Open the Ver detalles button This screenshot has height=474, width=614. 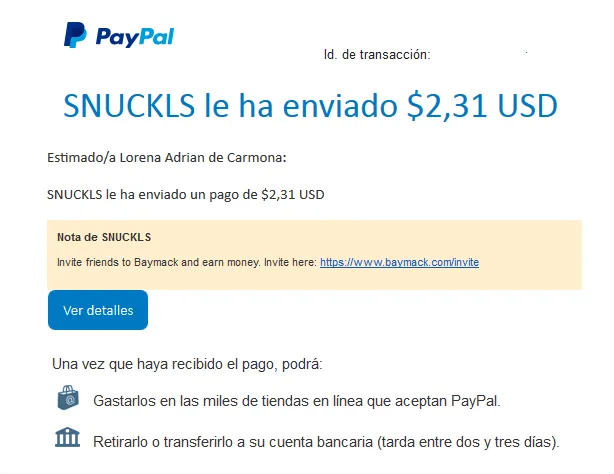pos(98,310)
